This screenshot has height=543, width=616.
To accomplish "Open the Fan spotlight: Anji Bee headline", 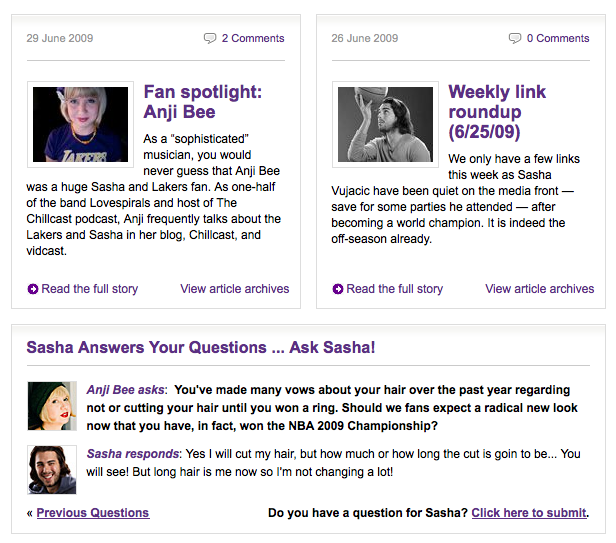I will pyautogui.click(x=202, y=102).
